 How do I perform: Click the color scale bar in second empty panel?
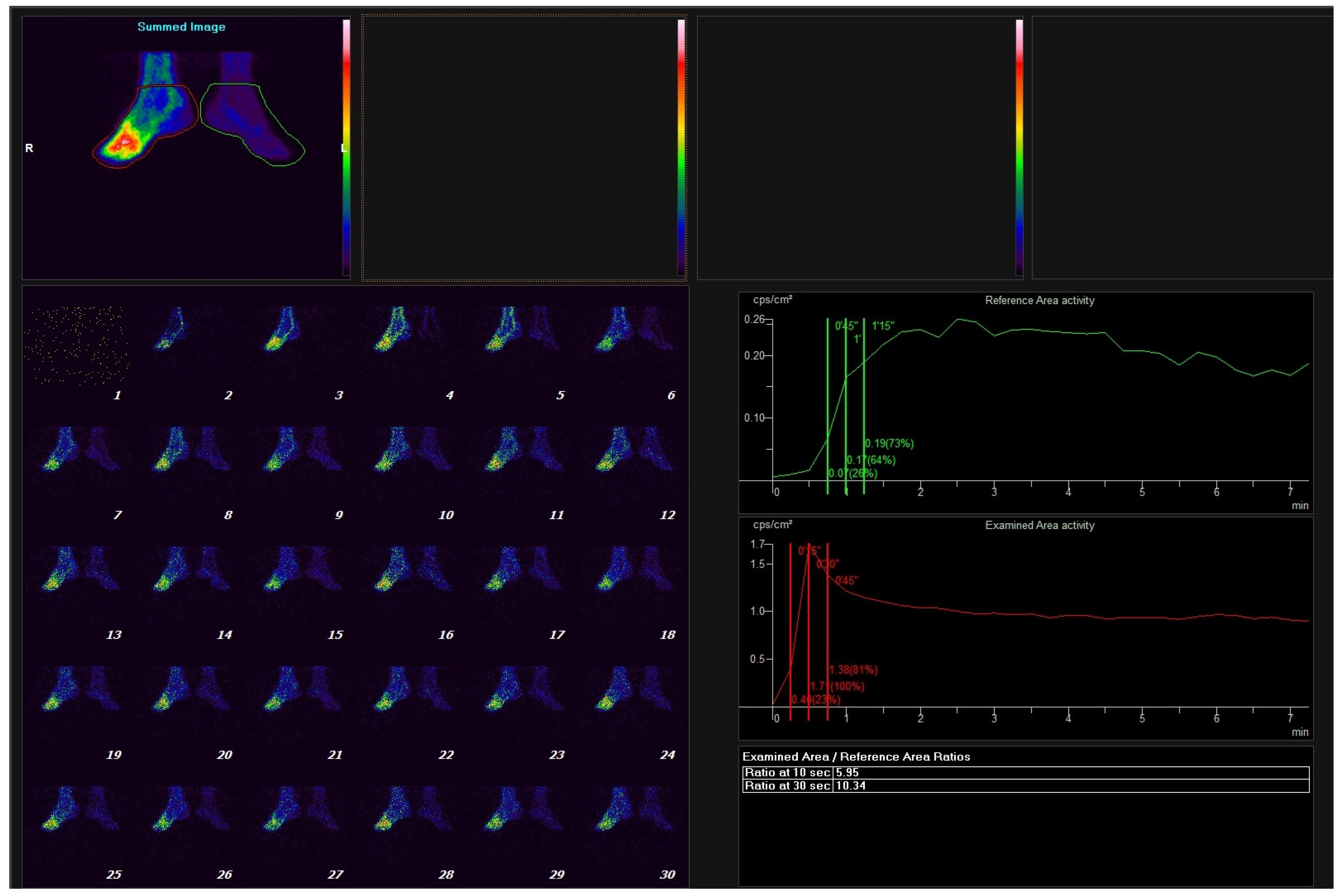[681, 147]
